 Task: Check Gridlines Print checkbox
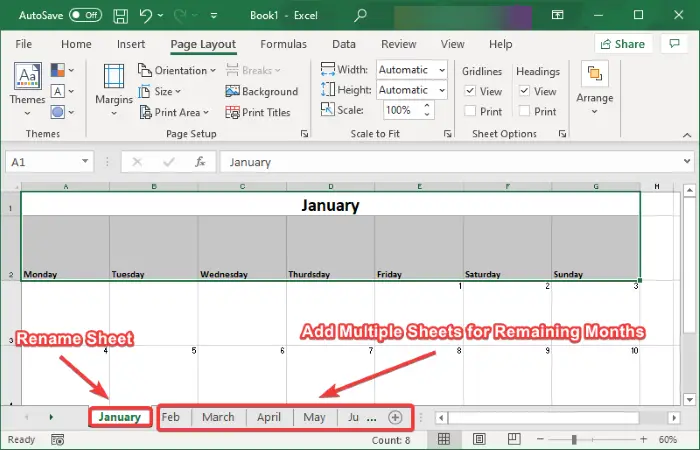click(x=470, y=111)
